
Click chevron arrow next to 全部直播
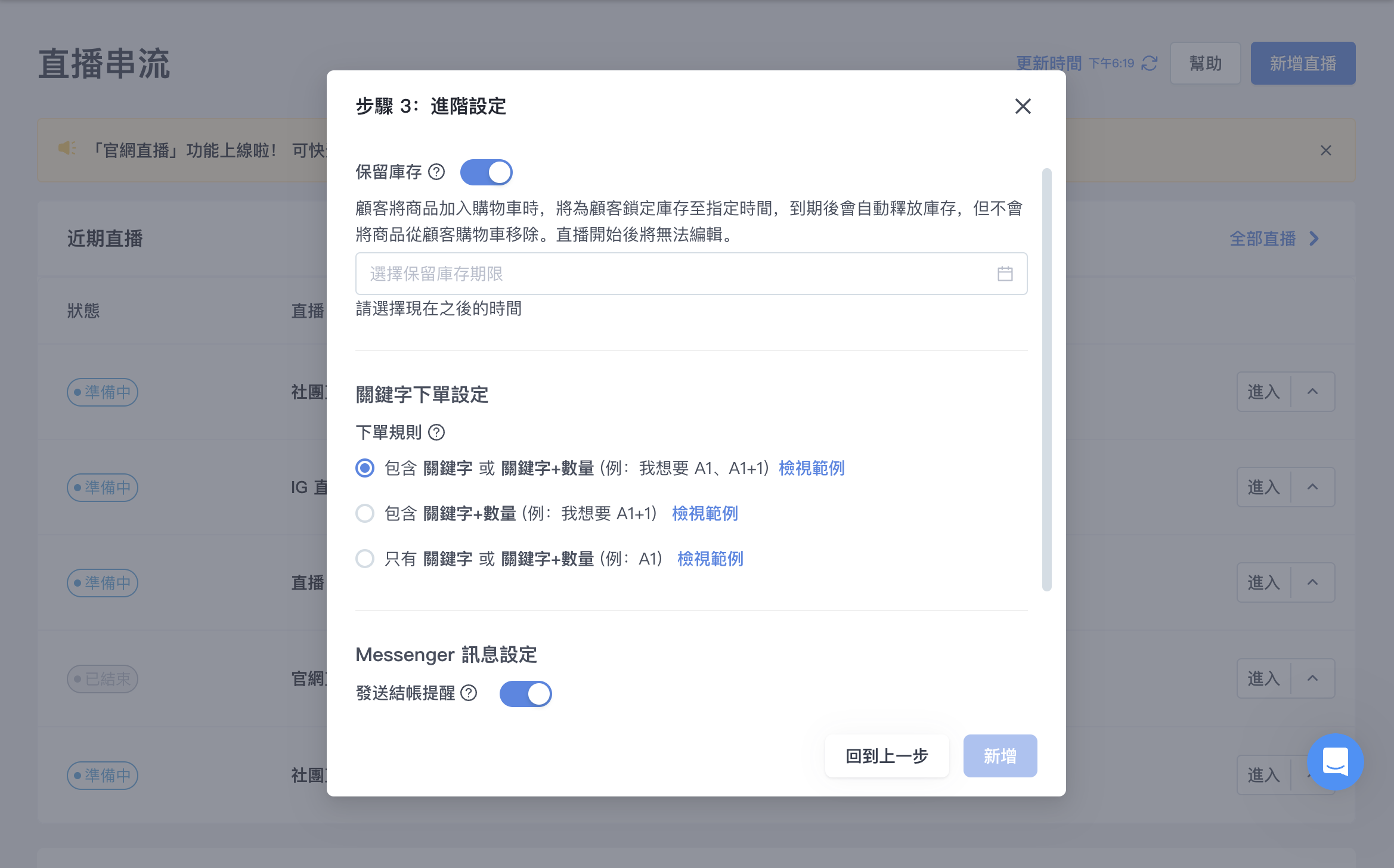1314,238
